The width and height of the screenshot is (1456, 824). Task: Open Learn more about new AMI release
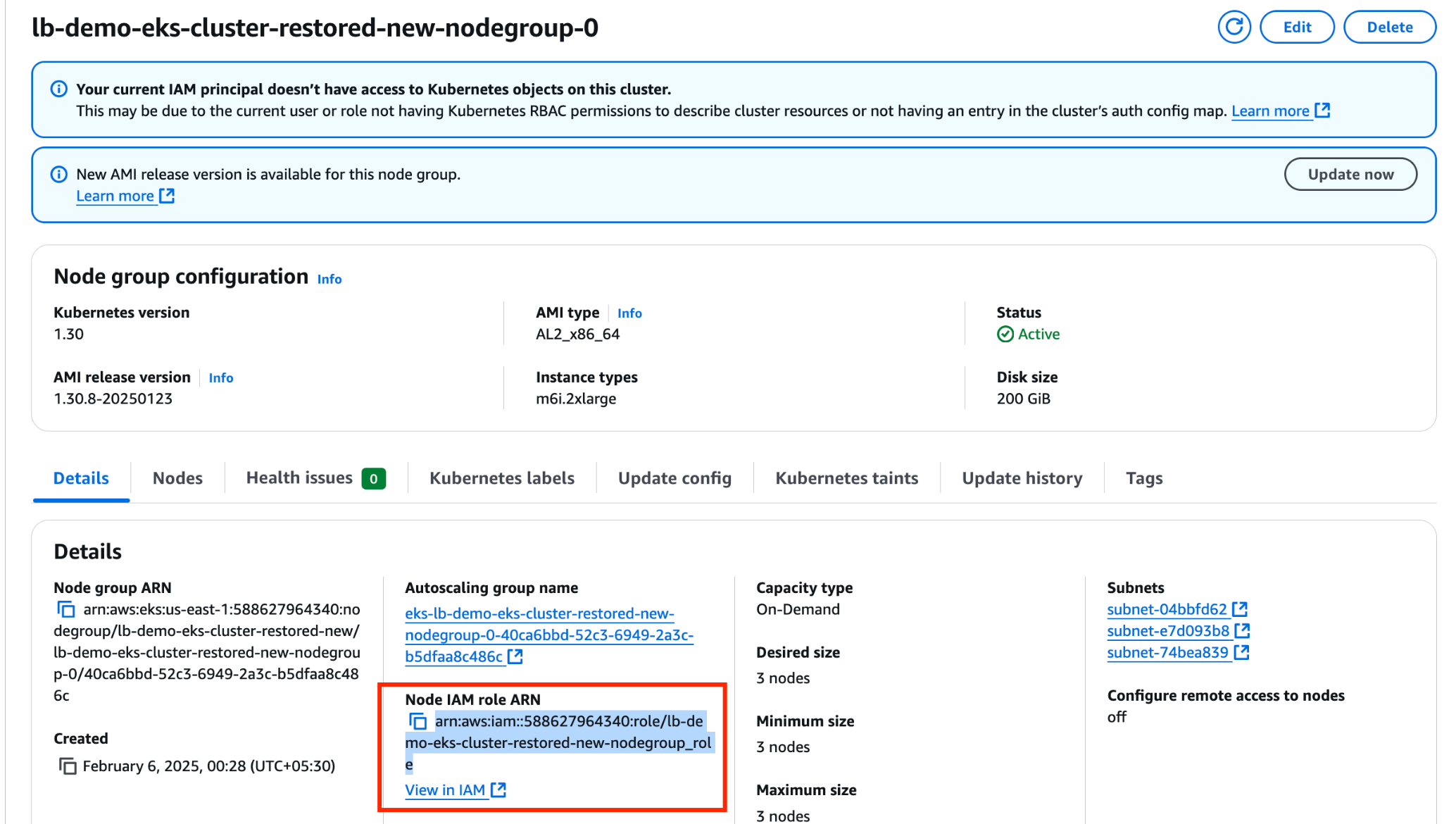[x=125, y=196]
